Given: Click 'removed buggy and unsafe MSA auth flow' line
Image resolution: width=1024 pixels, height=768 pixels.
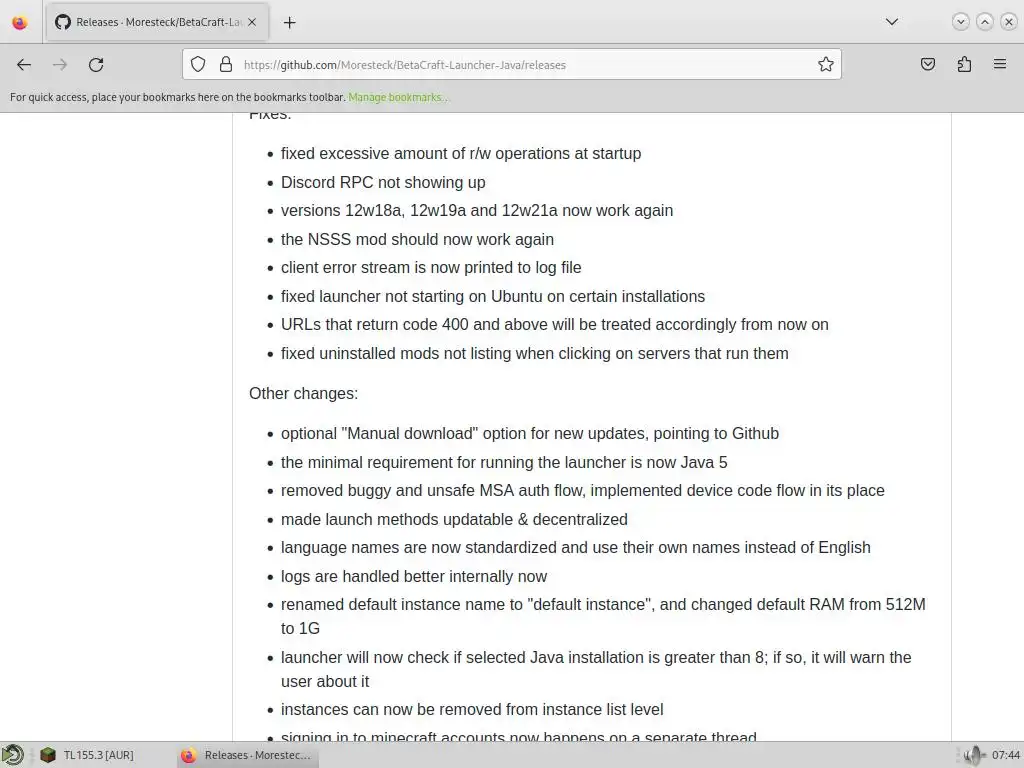Looking at the screenshot, I should click(x=583, y=490).
